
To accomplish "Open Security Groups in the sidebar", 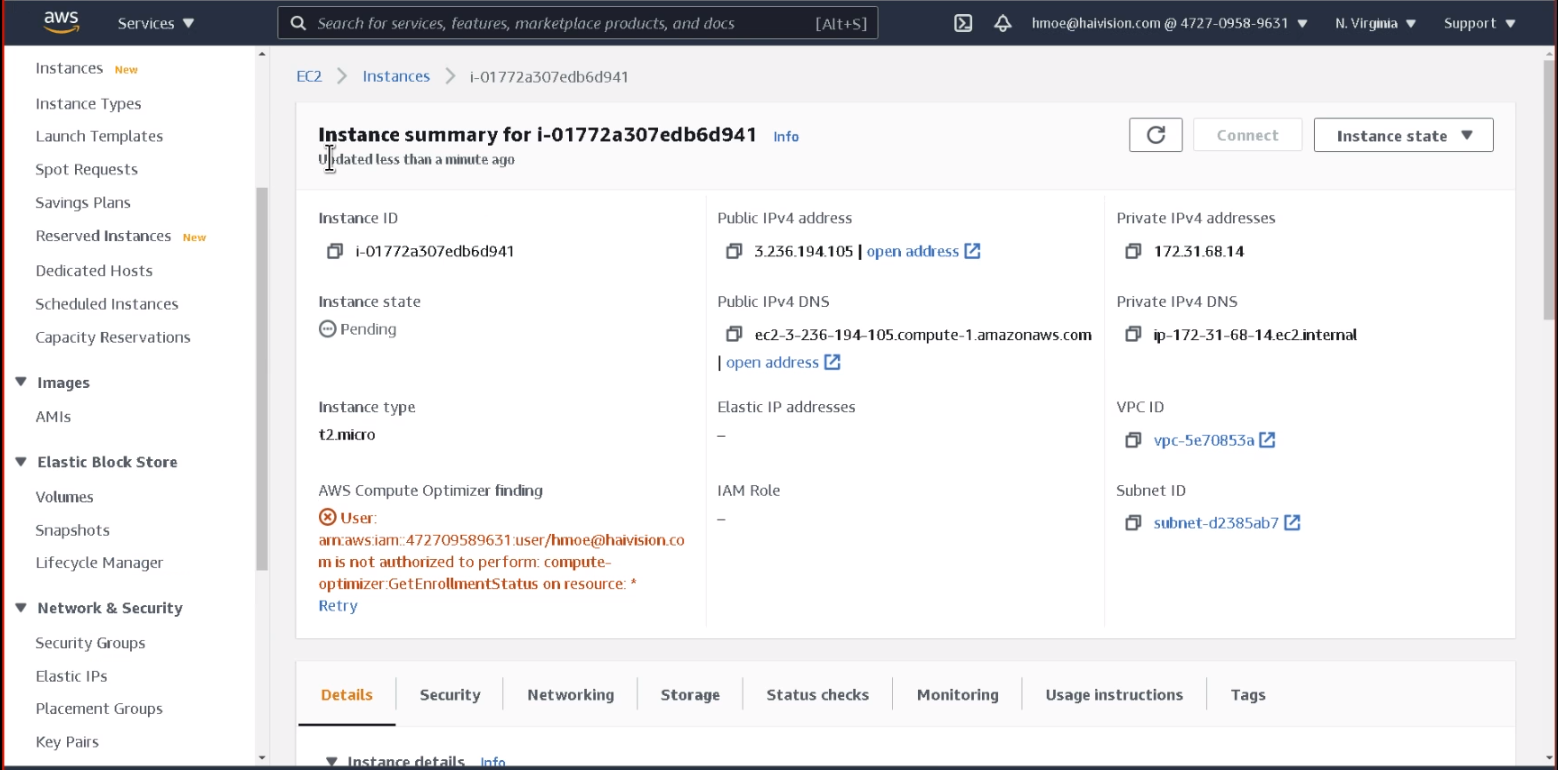I will [90, 643].
